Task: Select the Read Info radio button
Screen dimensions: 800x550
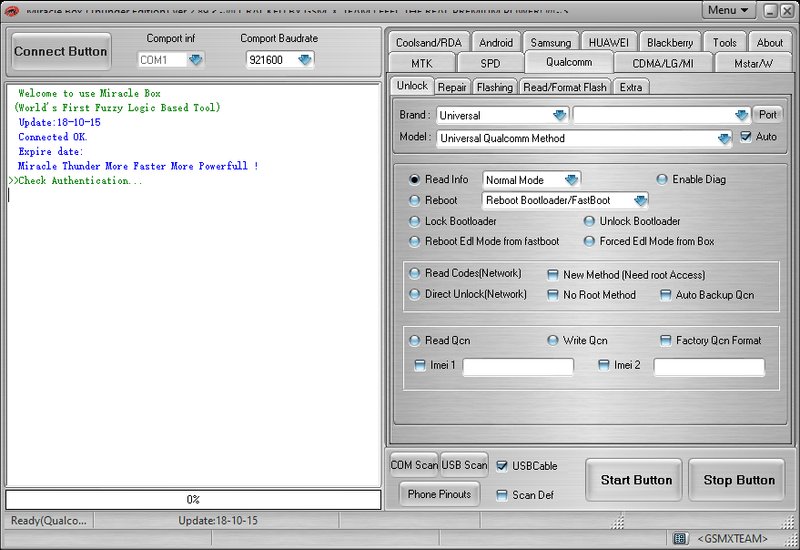Action: [x=415, y=180]
